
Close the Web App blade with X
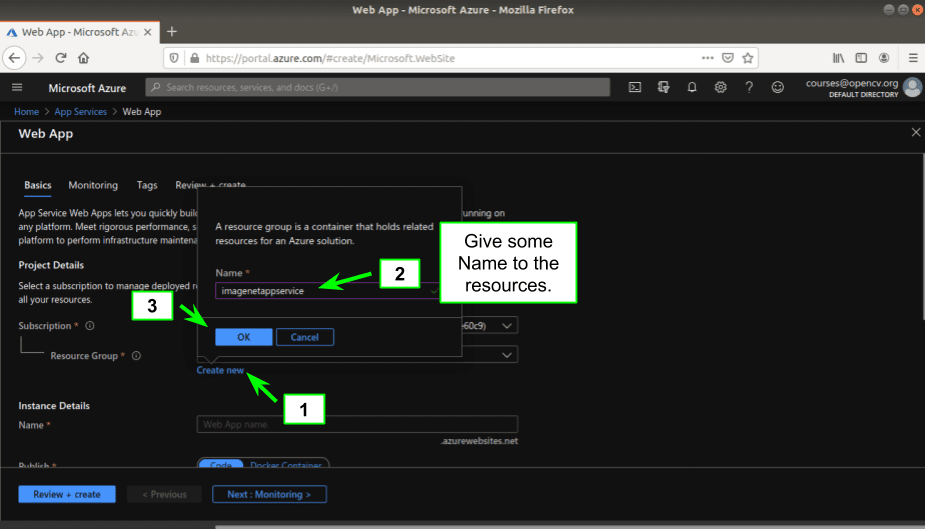point(916,133)
